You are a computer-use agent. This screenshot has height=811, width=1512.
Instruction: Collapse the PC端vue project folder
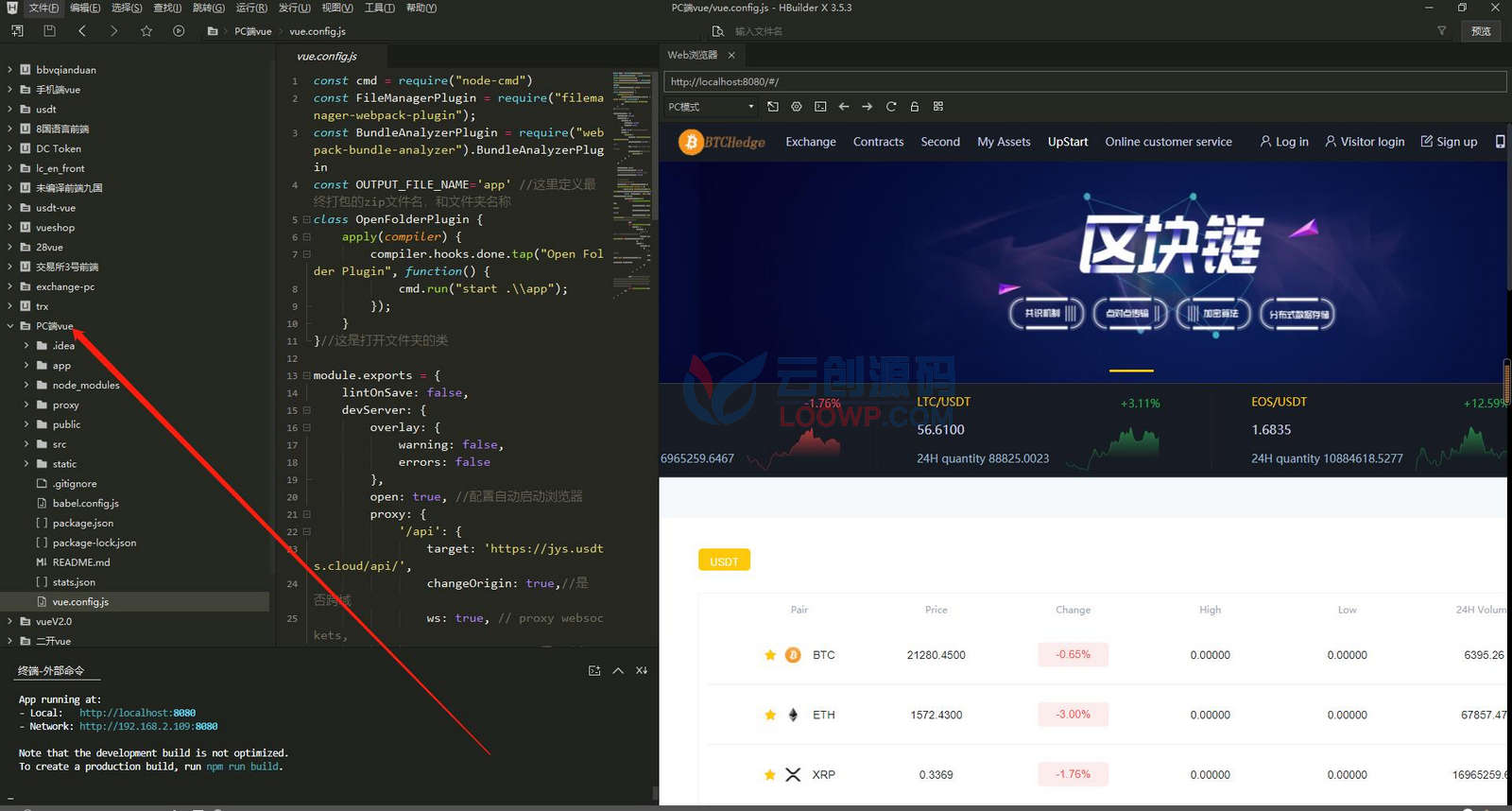[x=10, y=326]
